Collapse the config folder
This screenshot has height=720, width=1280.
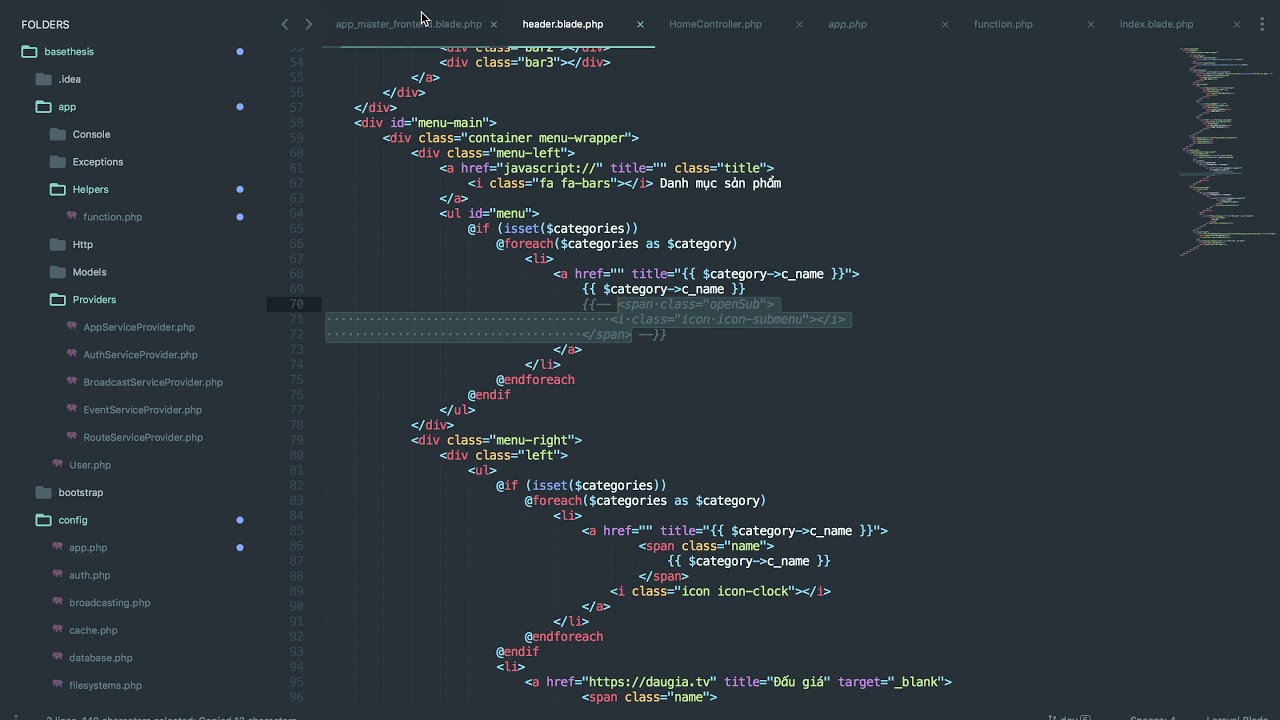(x=43, y=520)
